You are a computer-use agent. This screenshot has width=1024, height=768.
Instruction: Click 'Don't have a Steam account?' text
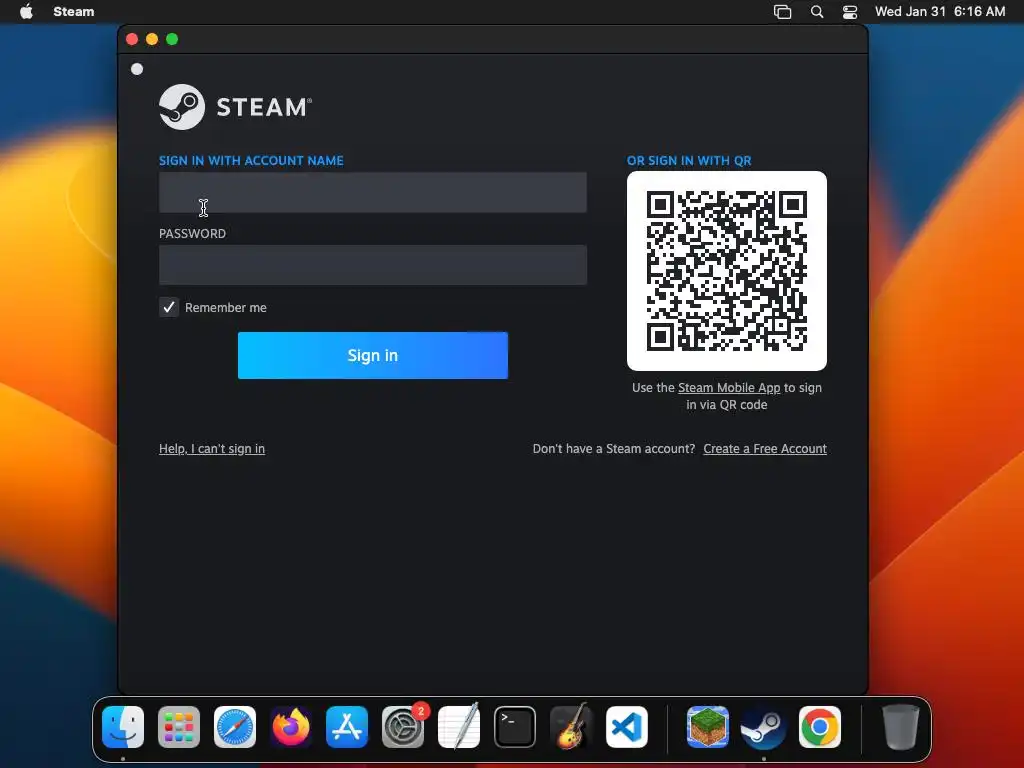[x=614, y=449]
